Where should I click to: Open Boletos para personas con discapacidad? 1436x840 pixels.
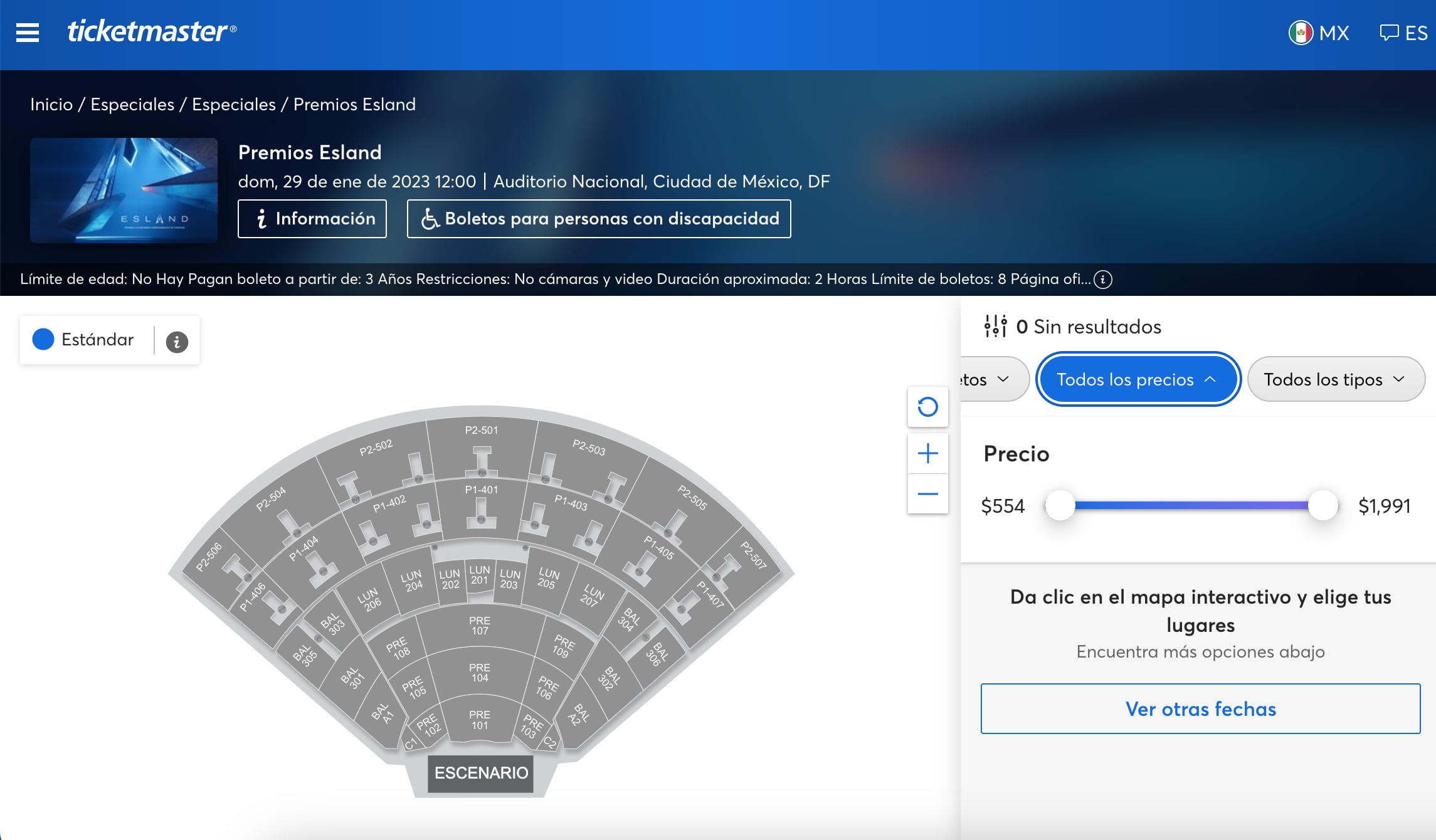pos(599,219)
